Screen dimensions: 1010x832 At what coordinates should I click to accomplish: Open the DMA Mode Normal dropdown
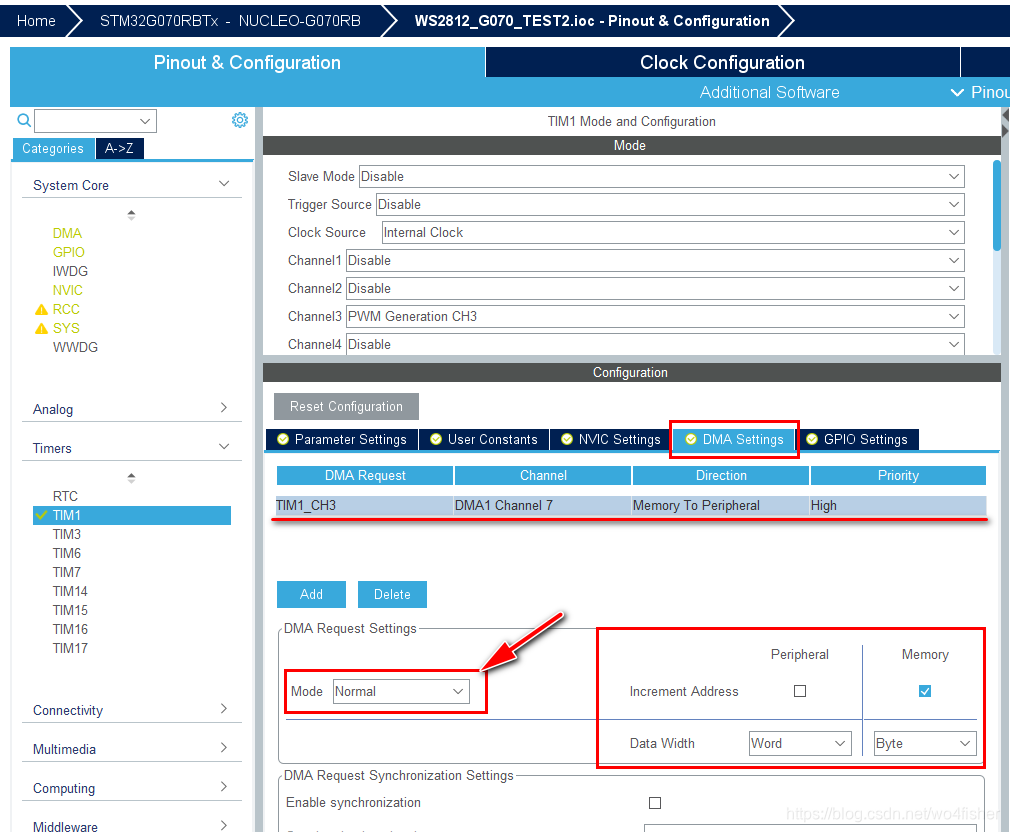click(x=401, y=692)
